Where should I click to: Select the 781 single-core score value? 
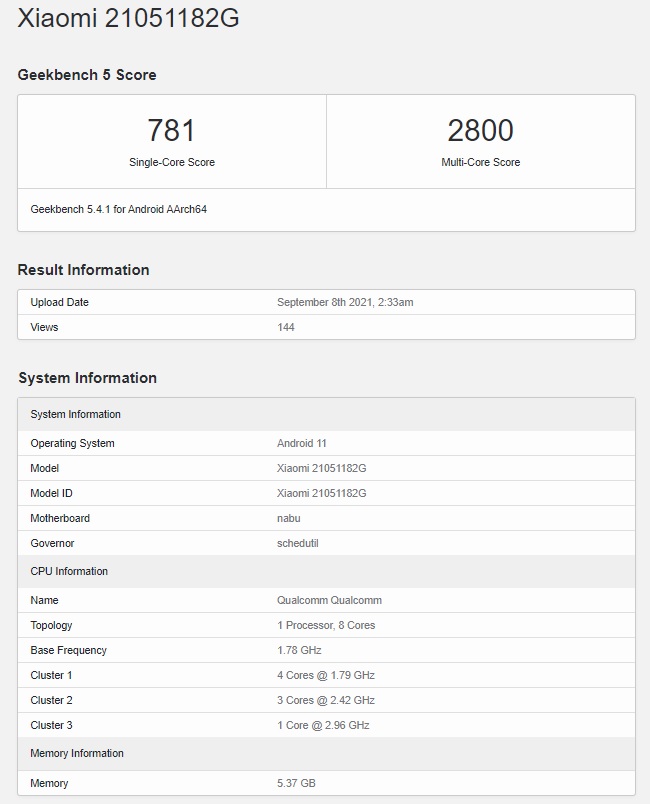[x=171, y=130]
